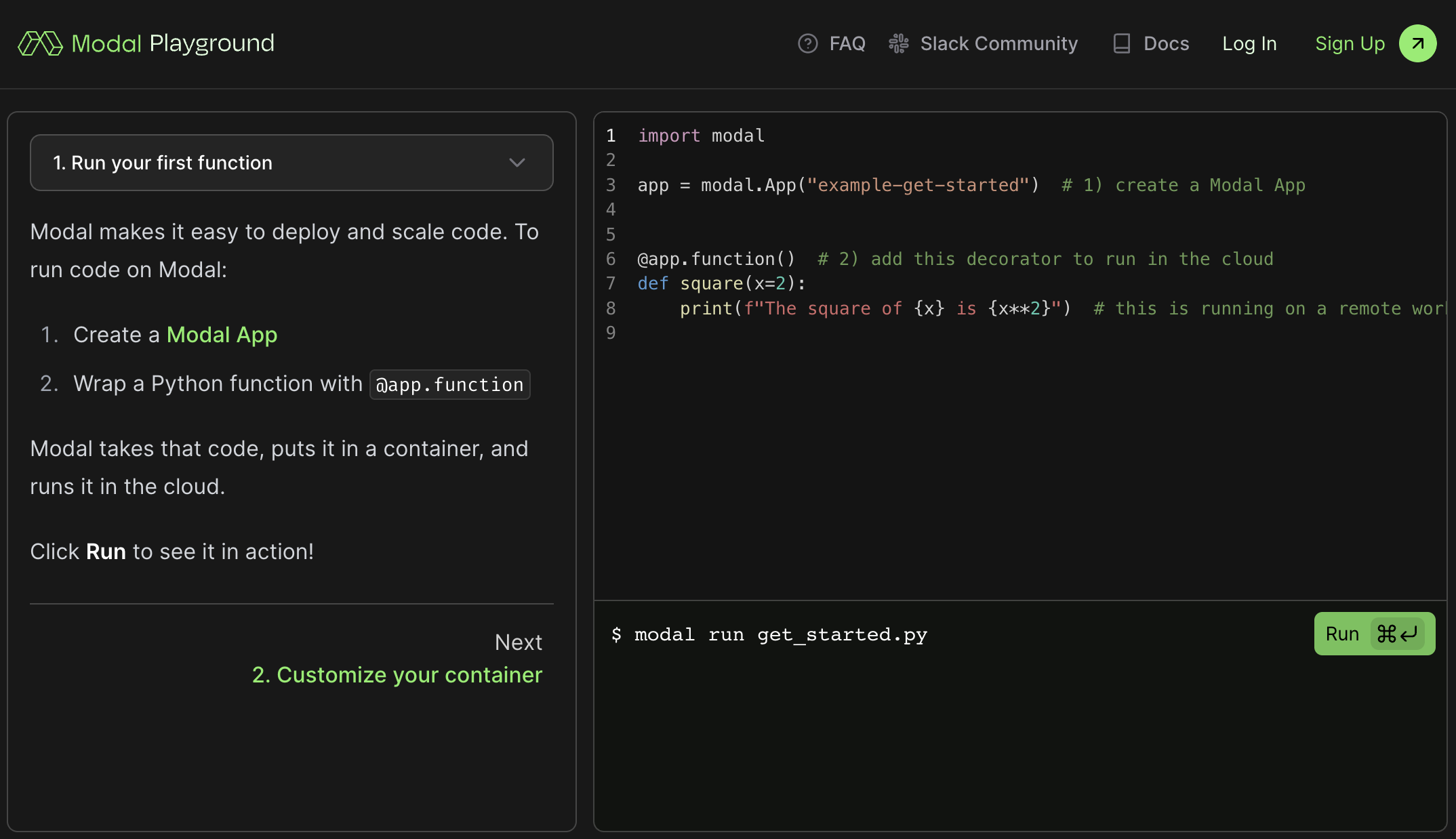This screenshot has height=839, width=1456.
Task: Click the "# 2) add this decorator" comment
Action: point(1045,259)
